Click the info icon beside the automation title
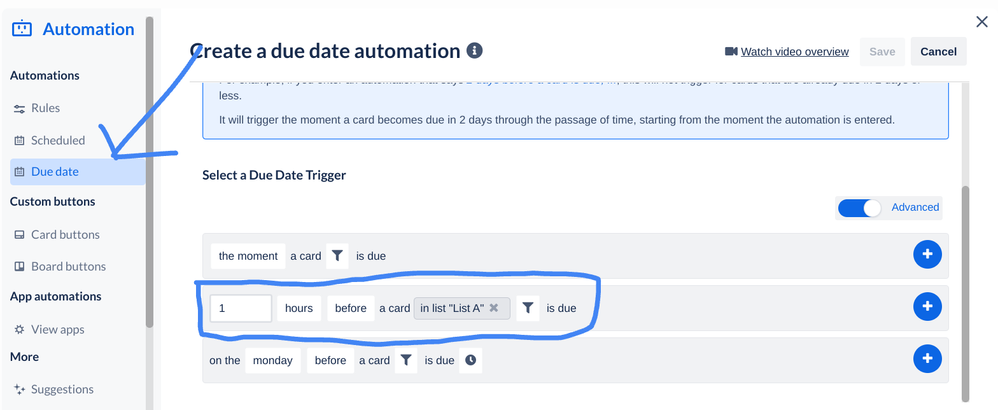 (x=474, y=51)
